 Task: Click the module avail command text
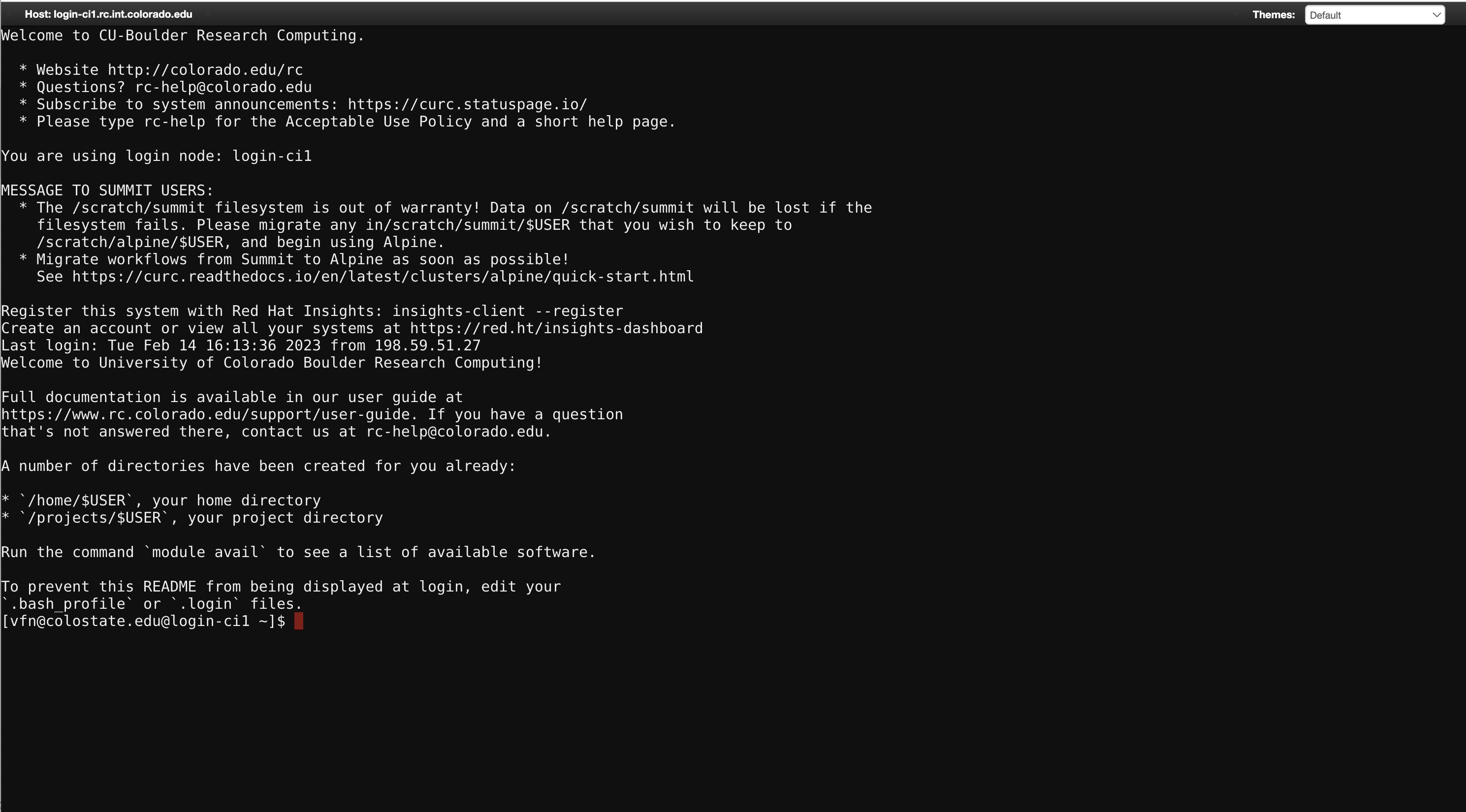point(205,553)
